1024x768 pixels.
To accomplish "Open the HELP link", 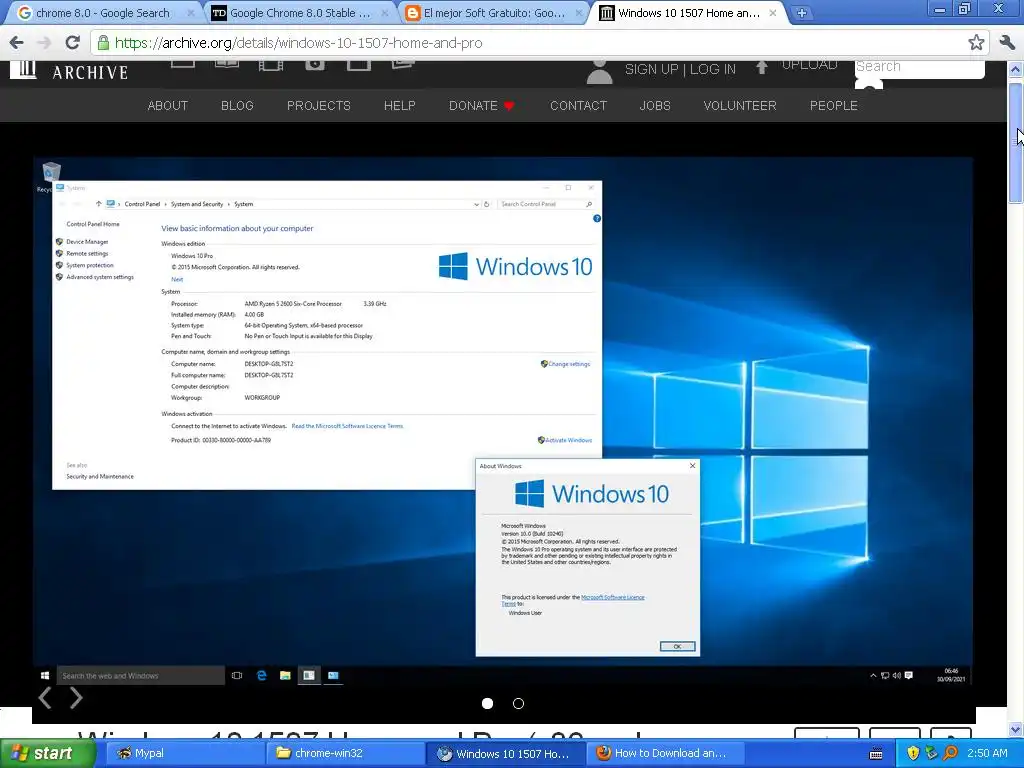I will (400, 106).
